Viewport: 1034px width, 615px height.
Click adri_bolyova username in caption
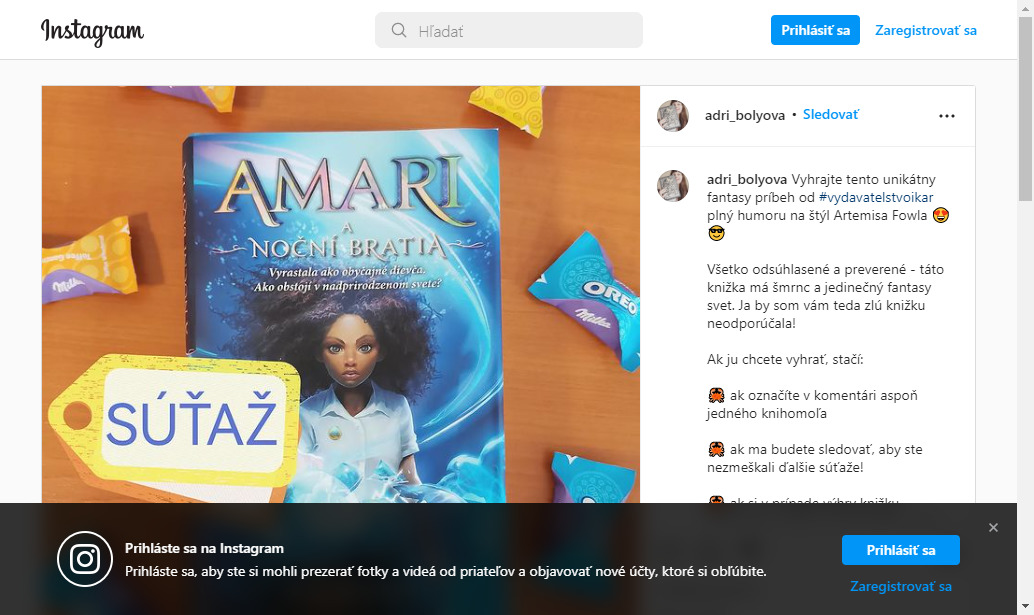[746, 179]
